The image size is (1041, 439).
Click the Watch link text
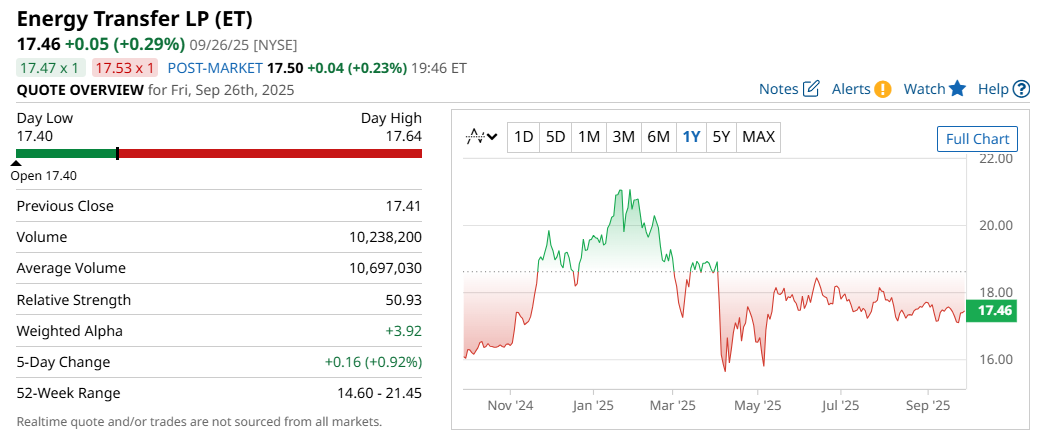tap(924, 89)
